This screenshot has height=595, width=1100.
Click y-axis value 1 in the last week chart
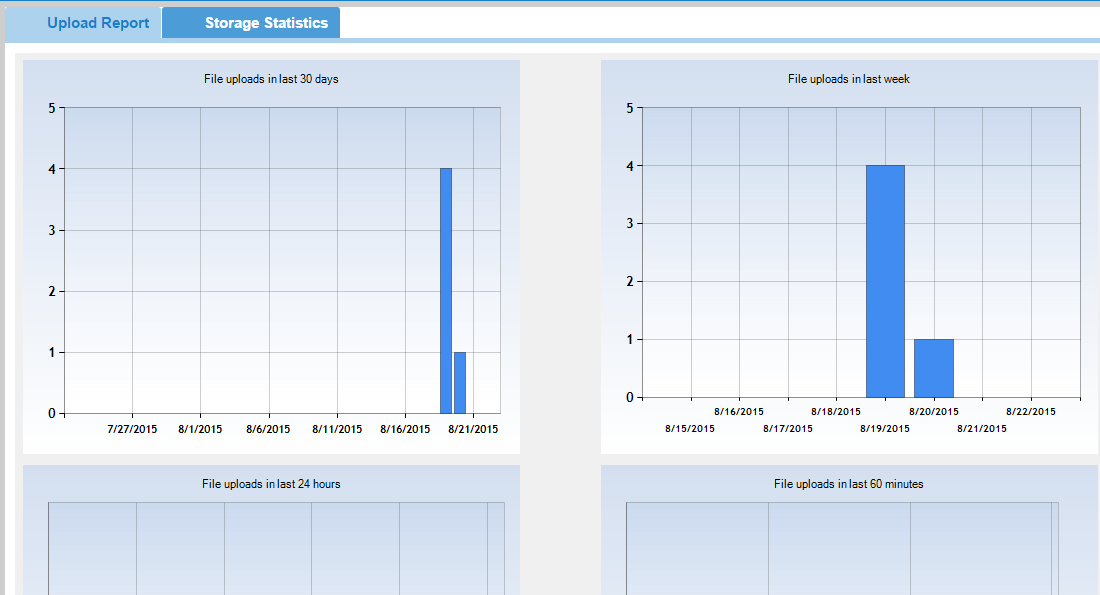(x=630, y=340)
